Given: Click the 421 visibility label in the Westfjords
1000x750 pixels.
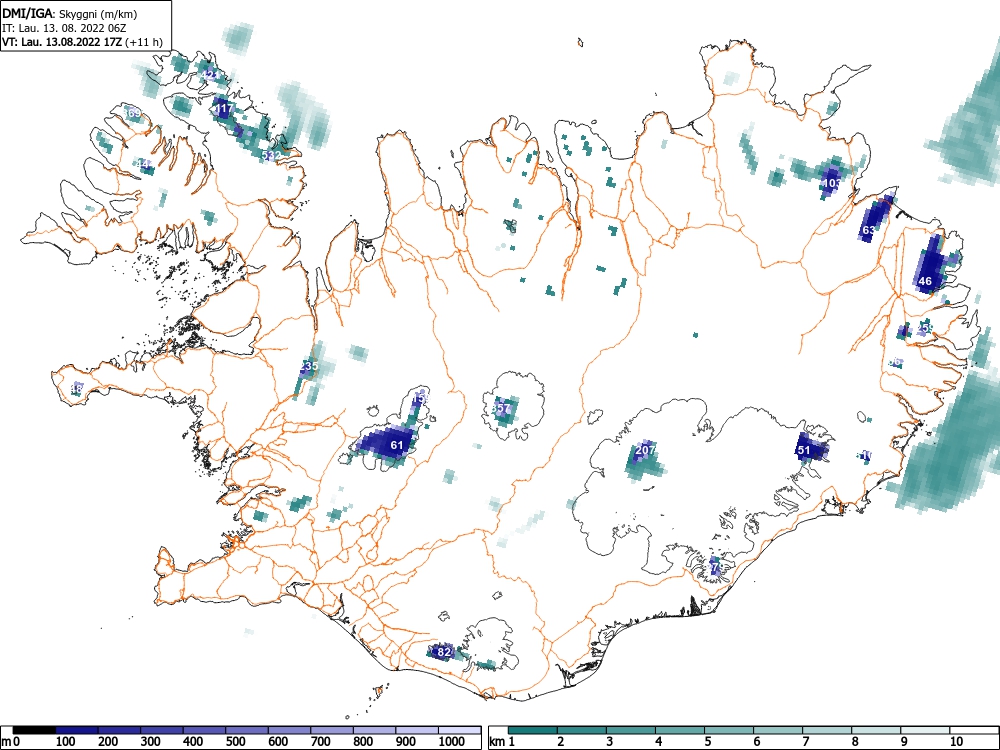Looking at the screenshot, I should (209, 75).
